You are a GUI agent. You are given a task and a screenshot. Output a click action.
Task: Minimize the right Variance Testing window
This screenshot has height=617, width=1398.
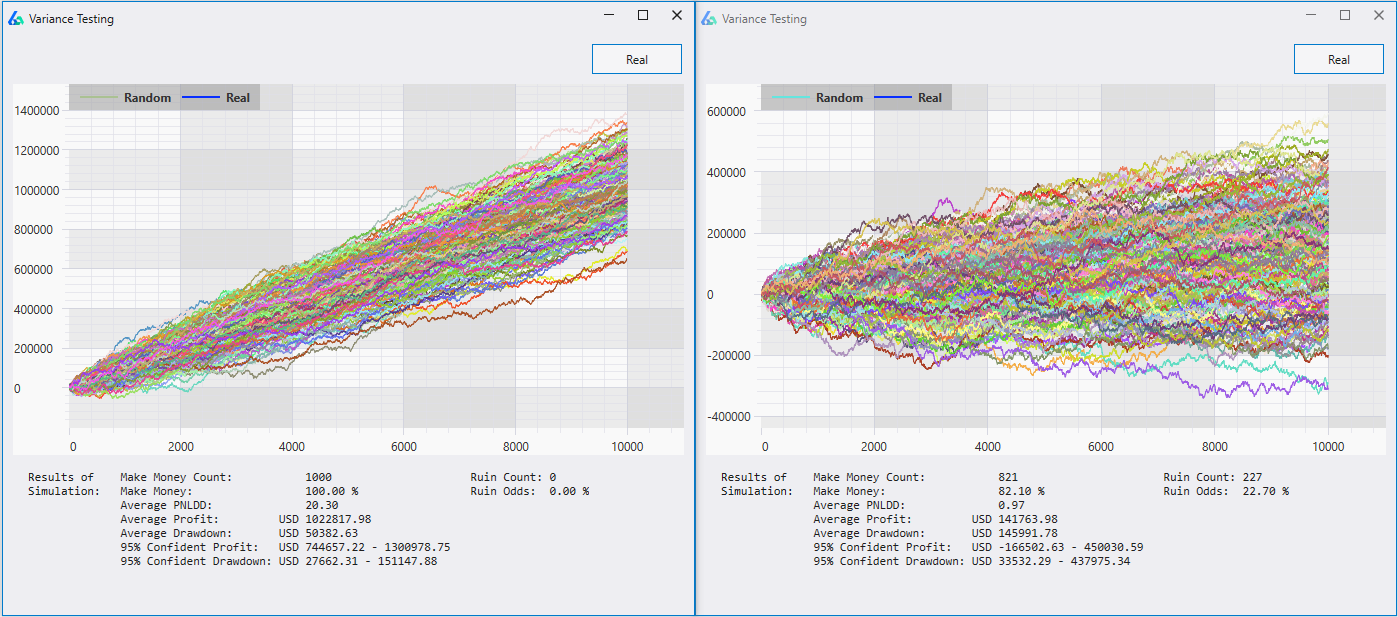point(1311,15)
